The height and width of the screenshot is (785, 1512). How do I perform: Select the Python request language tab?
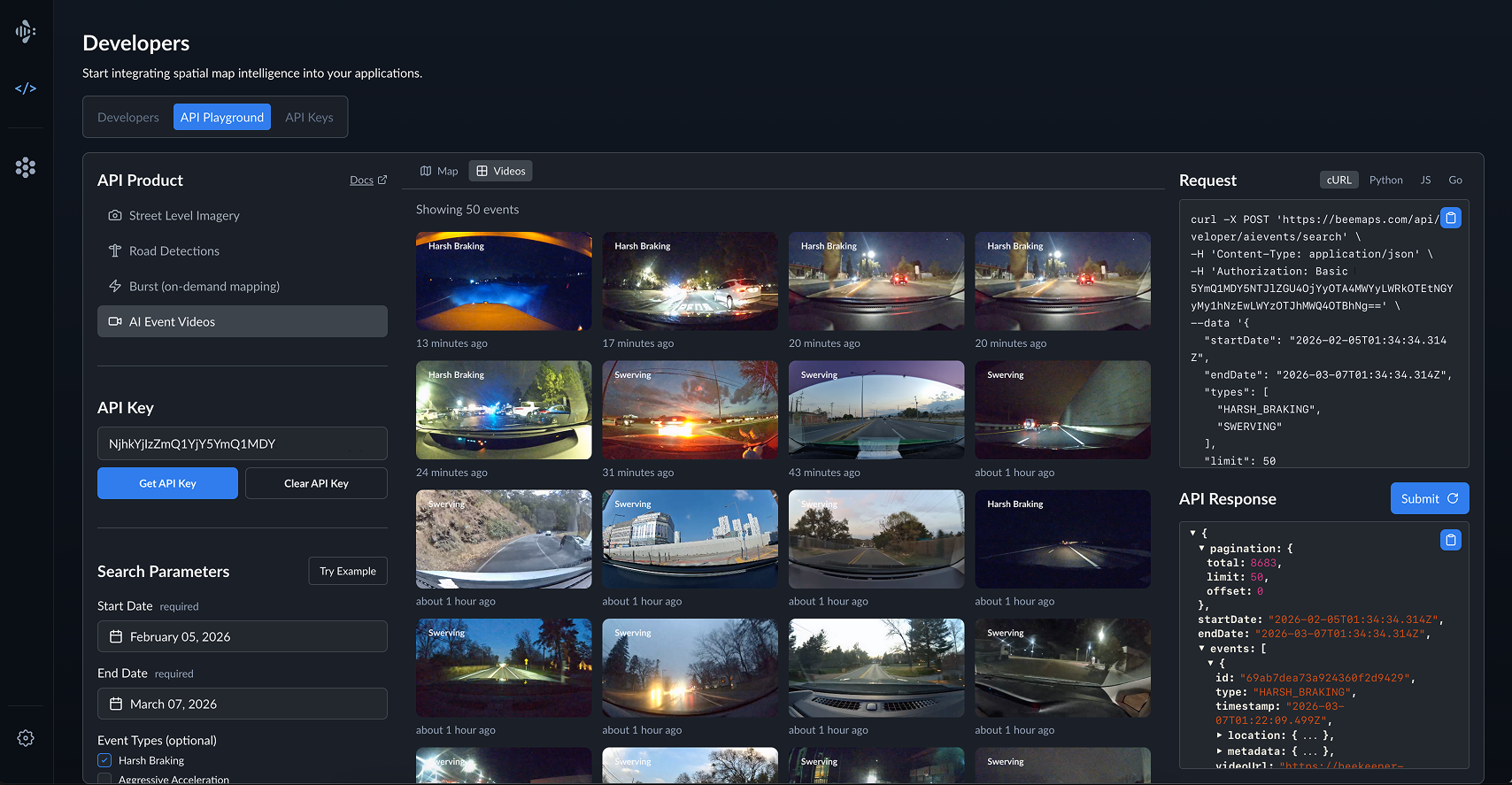(x=1385, y=180)
